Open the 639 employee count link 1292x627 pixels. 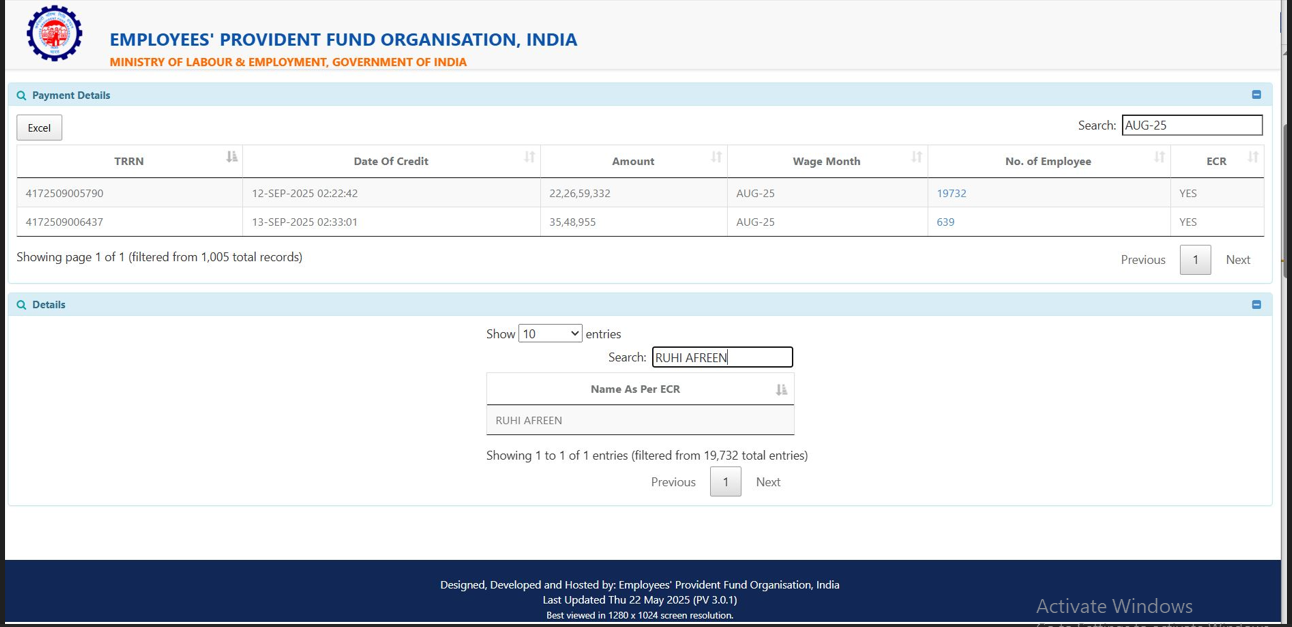pyautogui.click(x=945, y=222)
